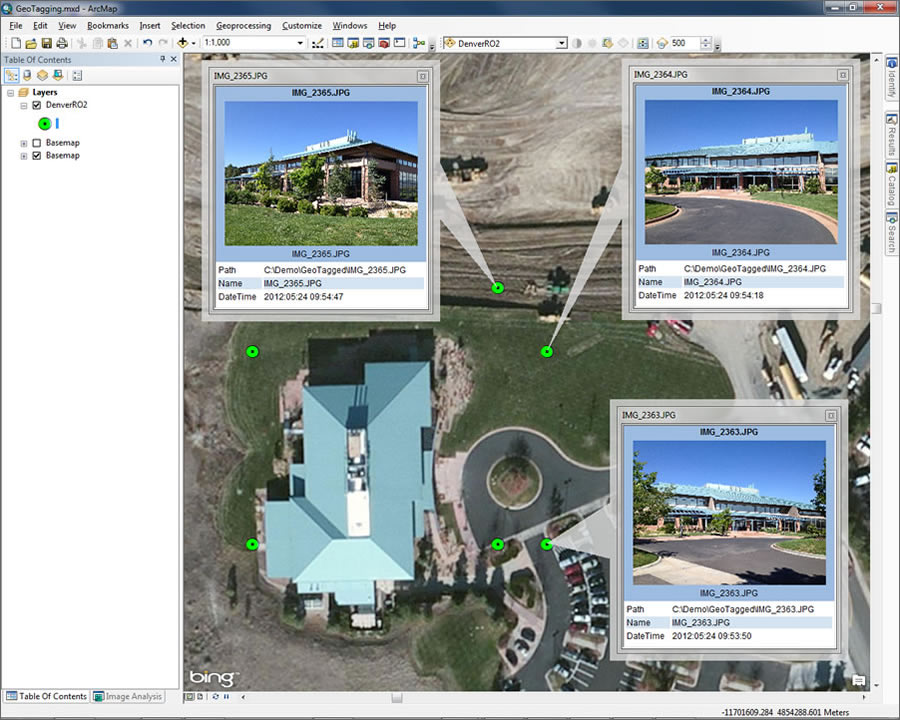Close the IMG_2364.JPG popup
The image size is (900, 720).
[x=843, y=75]
